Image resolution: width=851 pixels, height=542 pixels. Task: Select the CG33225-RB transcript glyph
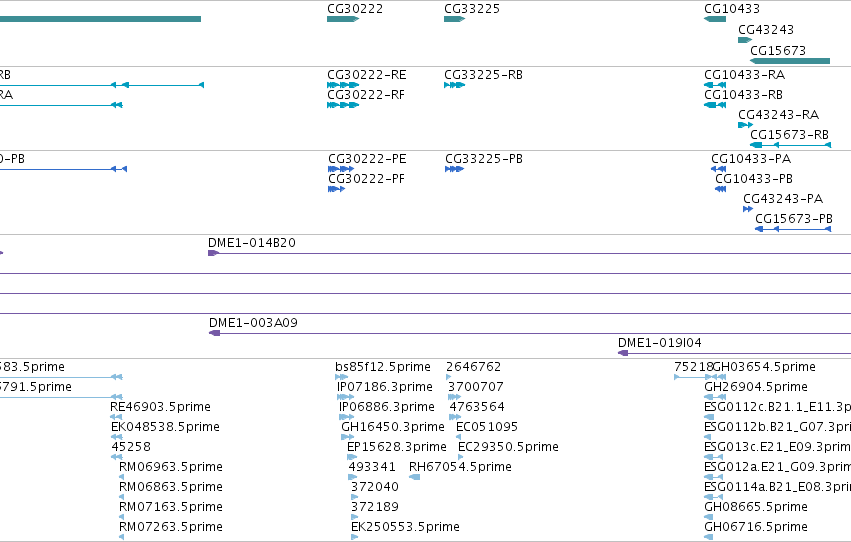click(454, 85)
